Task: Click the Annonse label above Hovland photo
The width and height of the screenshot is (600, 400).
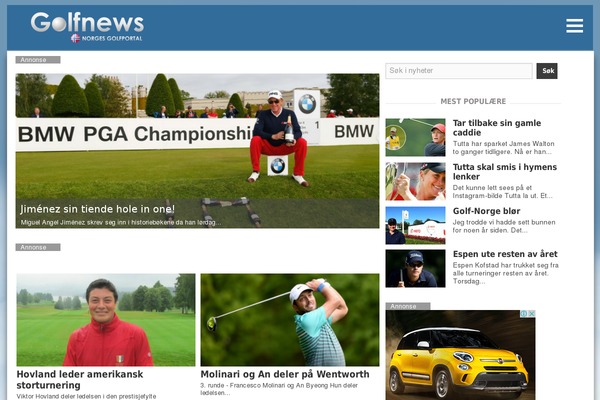Action: 38,247
